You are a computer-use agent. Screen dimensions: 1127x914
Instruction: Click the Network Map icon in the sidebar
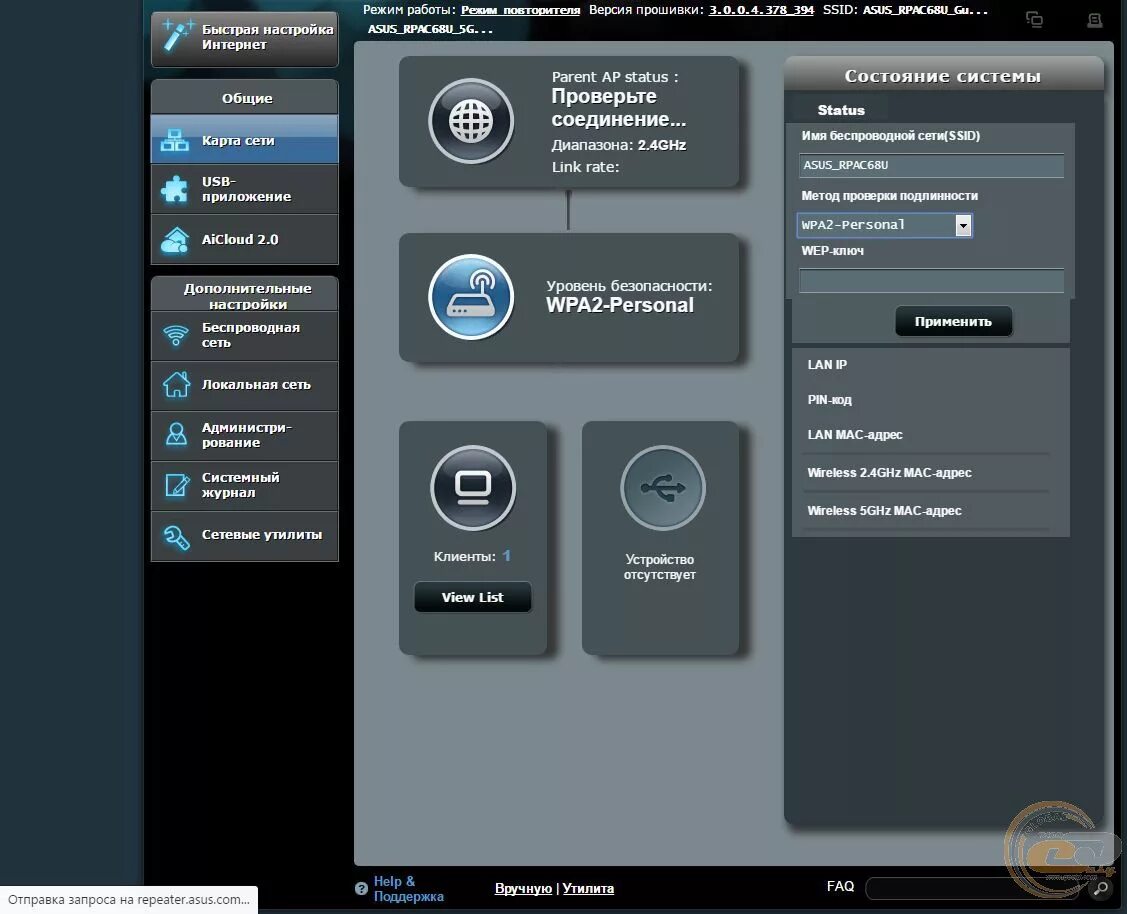point(175,140)
